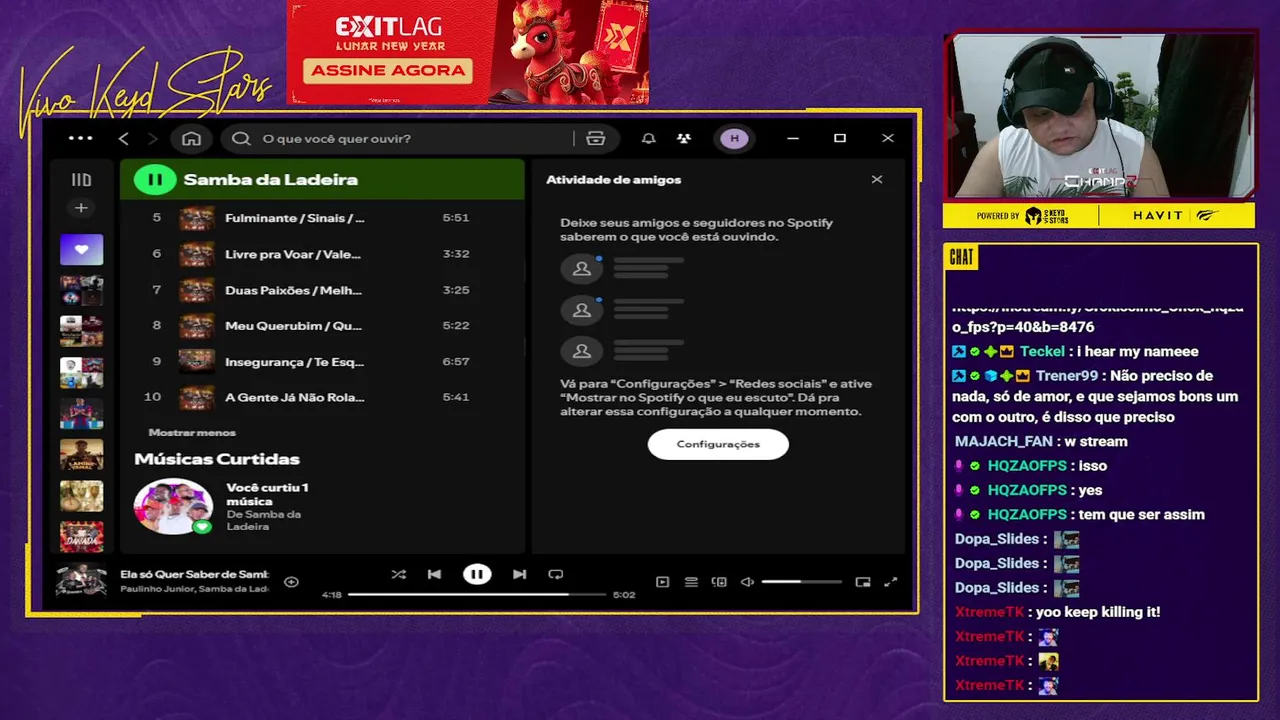Click the search magnifier icon
The image size is (1280, 720).
click(x=241, y=139)
